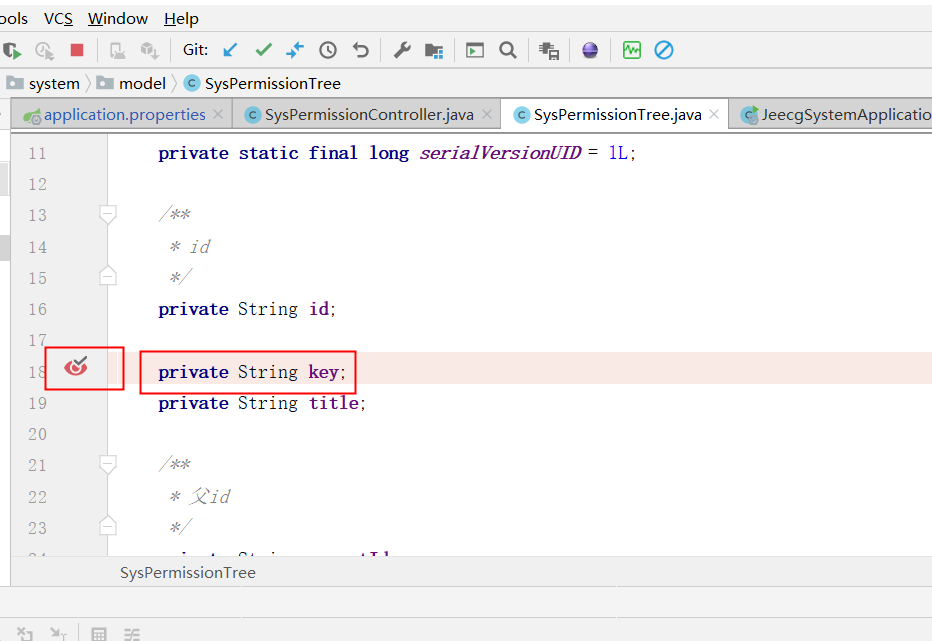This screenshot has height=641, width=932.
Task: Click the trace stream chain icon
Action: point(132,634)
